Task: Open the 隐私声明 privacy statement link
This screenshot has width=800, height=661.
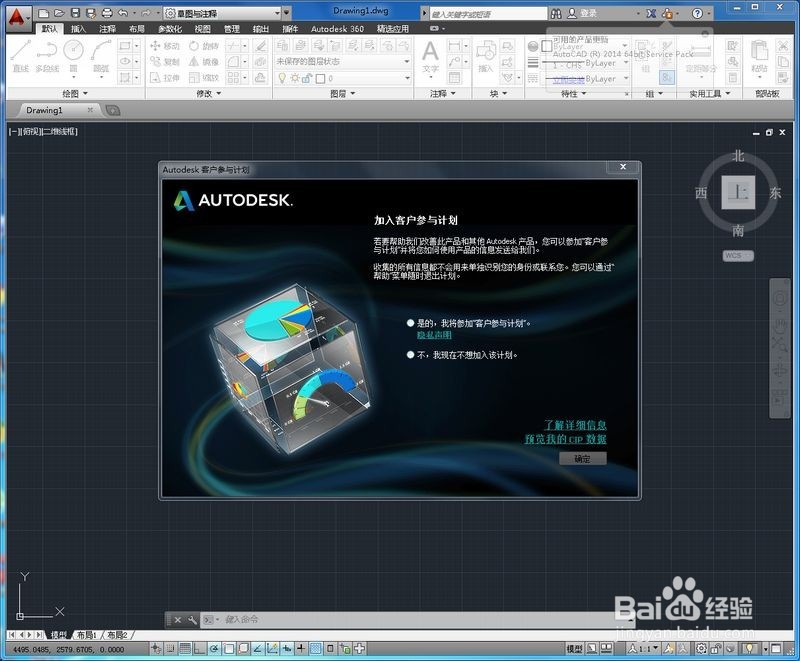Action: [x=434, y=335]
